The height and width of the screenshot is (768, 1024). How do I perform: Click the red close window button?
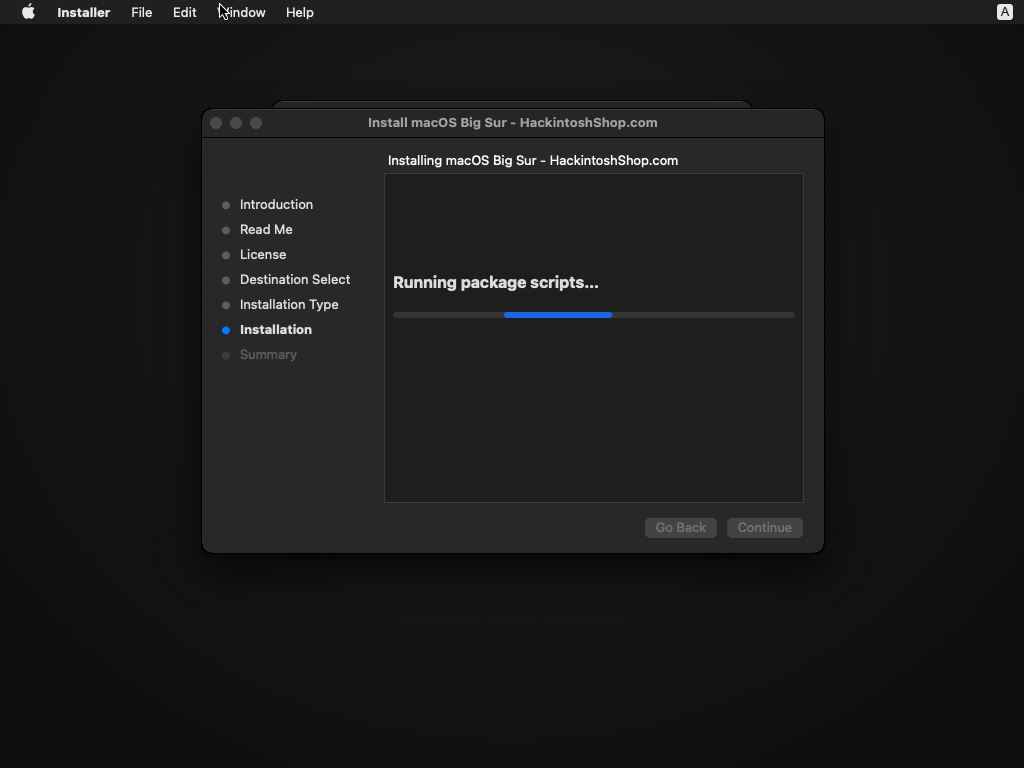216,123
